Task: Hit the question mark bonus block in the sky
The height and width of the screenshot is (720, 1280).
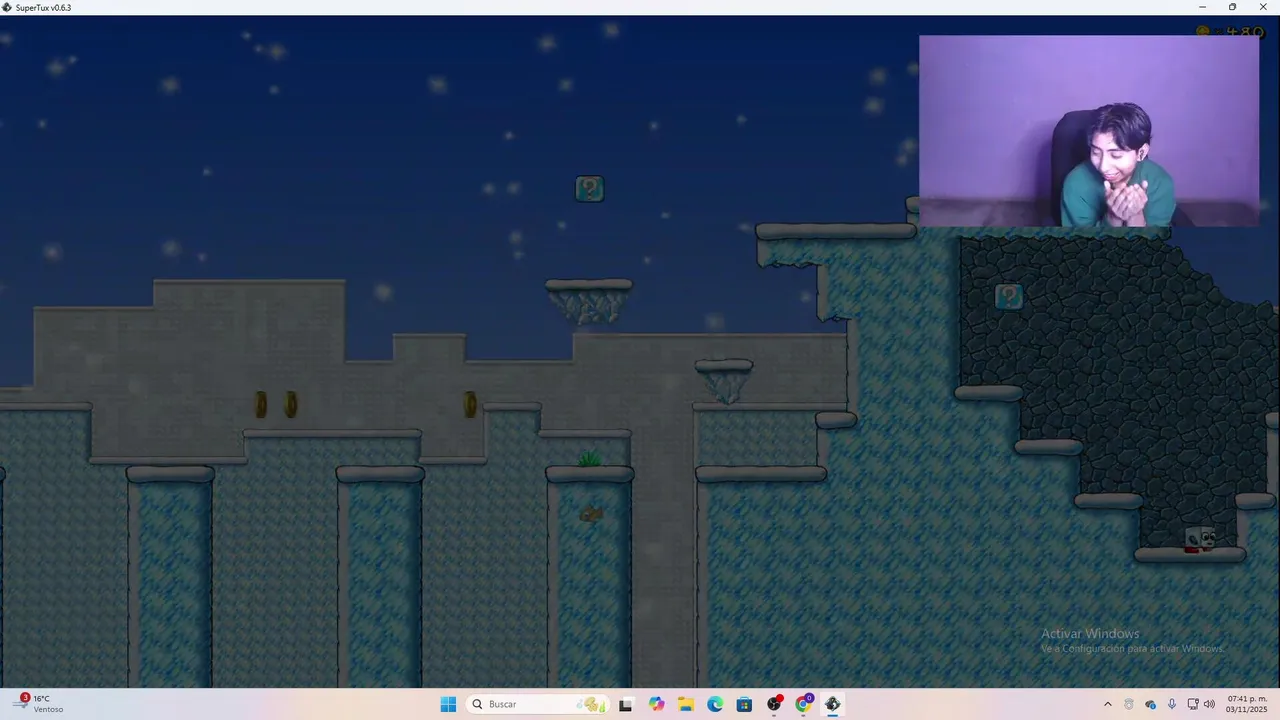Action: (x=589, y=188)
